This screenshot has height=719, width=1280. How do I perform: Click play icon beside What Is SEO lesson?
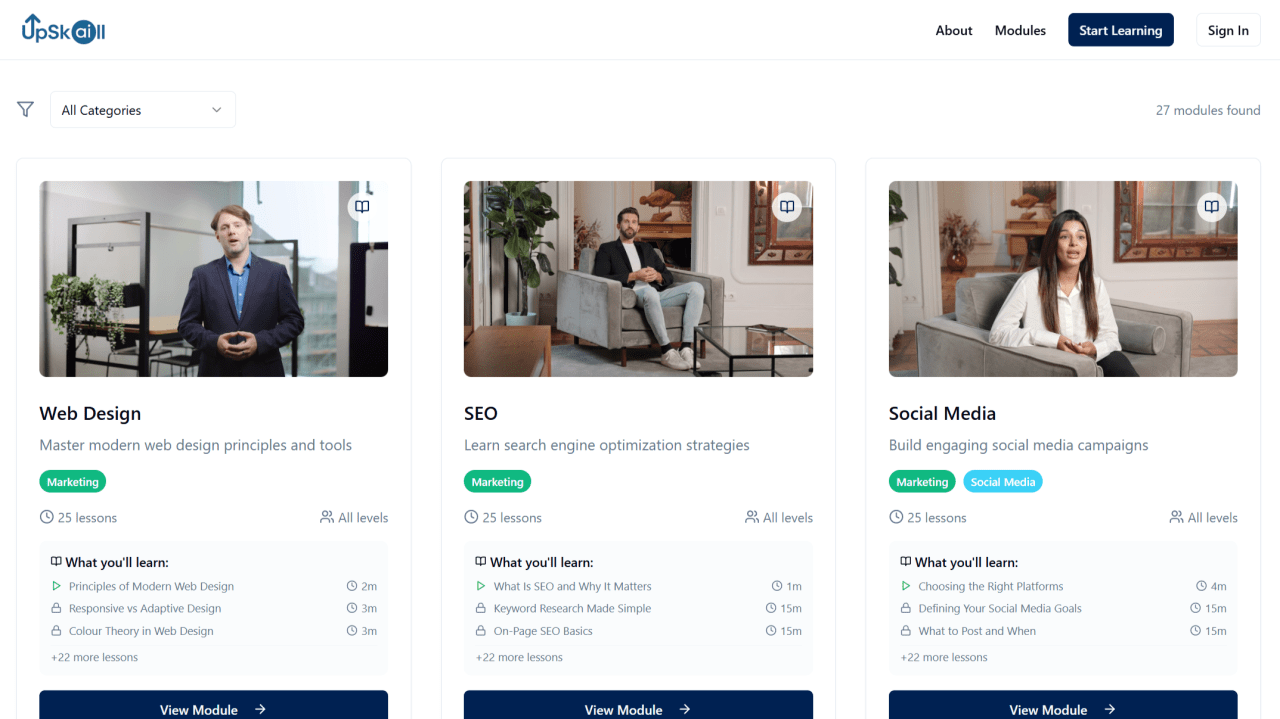pyautogui.click(x=482, y=586)
